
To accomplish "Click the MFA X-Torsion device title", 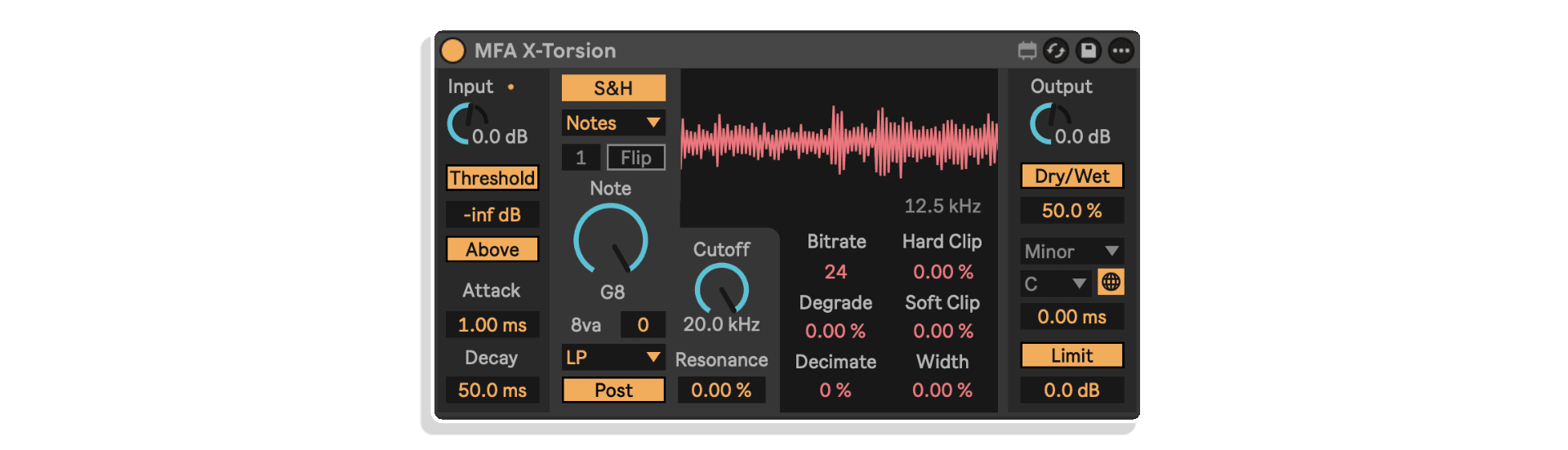I will (546, 51).
